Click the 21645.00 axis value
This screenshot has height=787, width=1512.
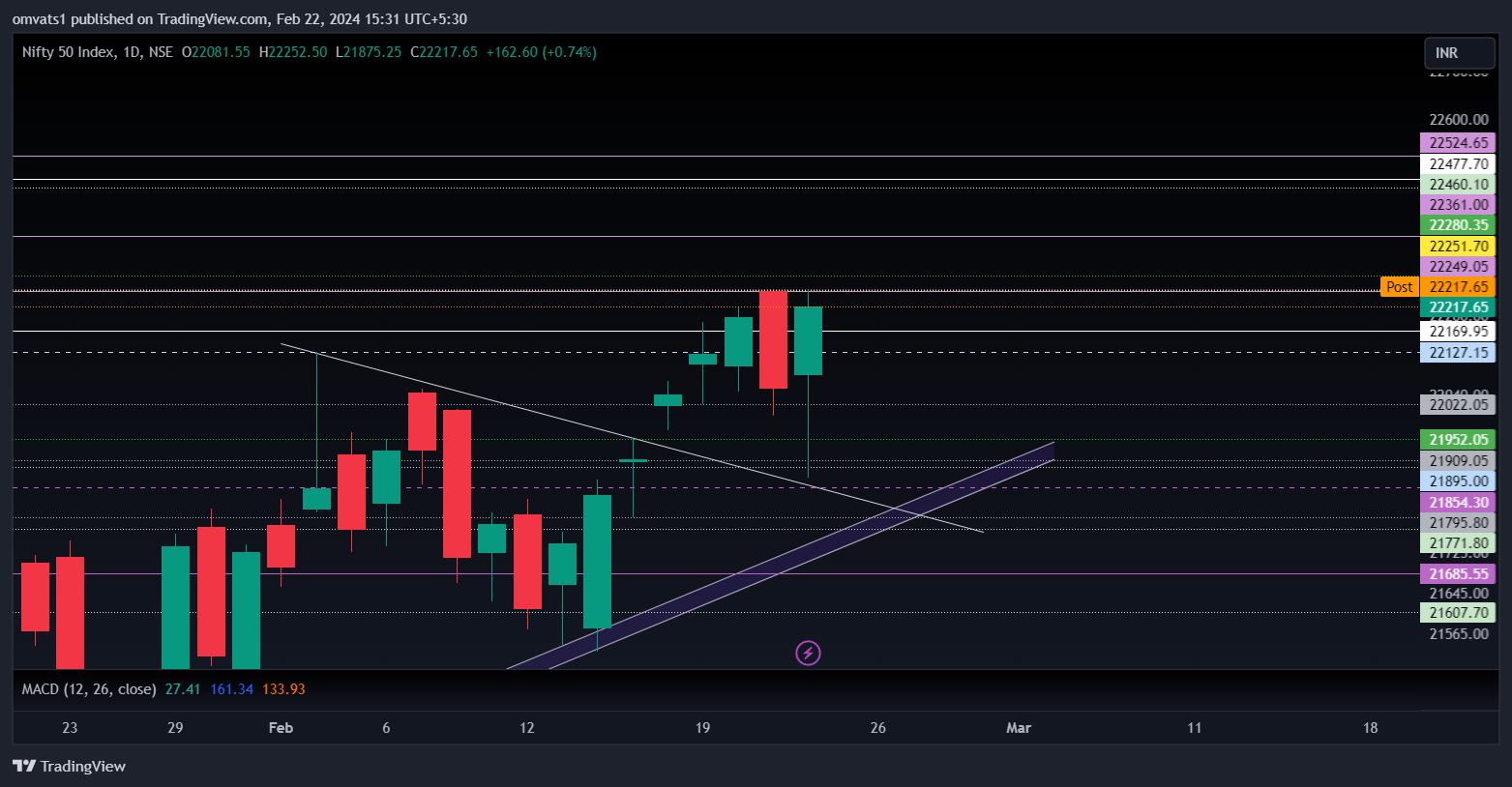point(1459,594)
